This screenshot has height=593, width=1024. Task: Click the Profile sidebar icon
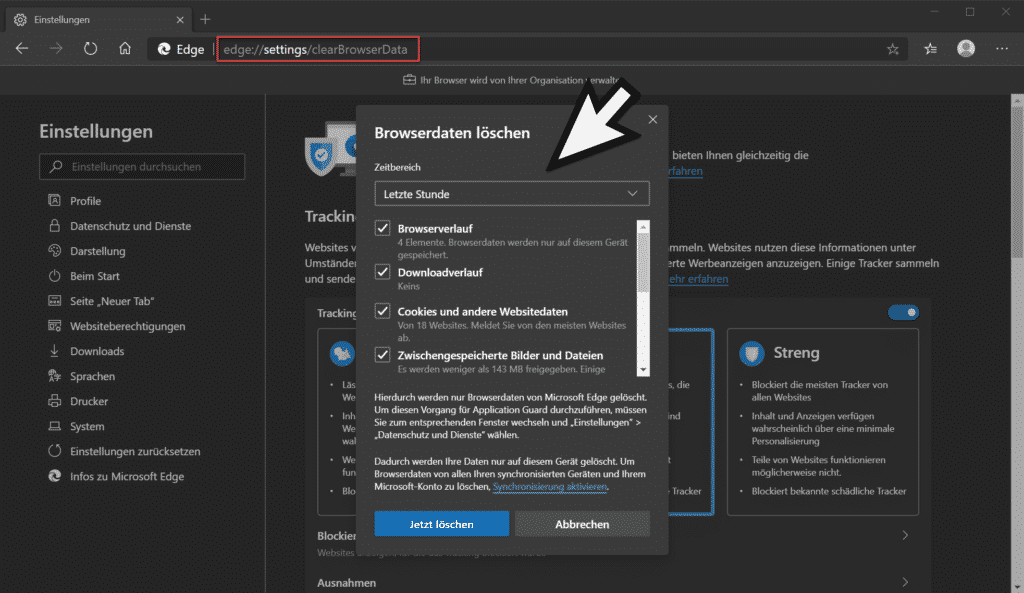(54, 200)
